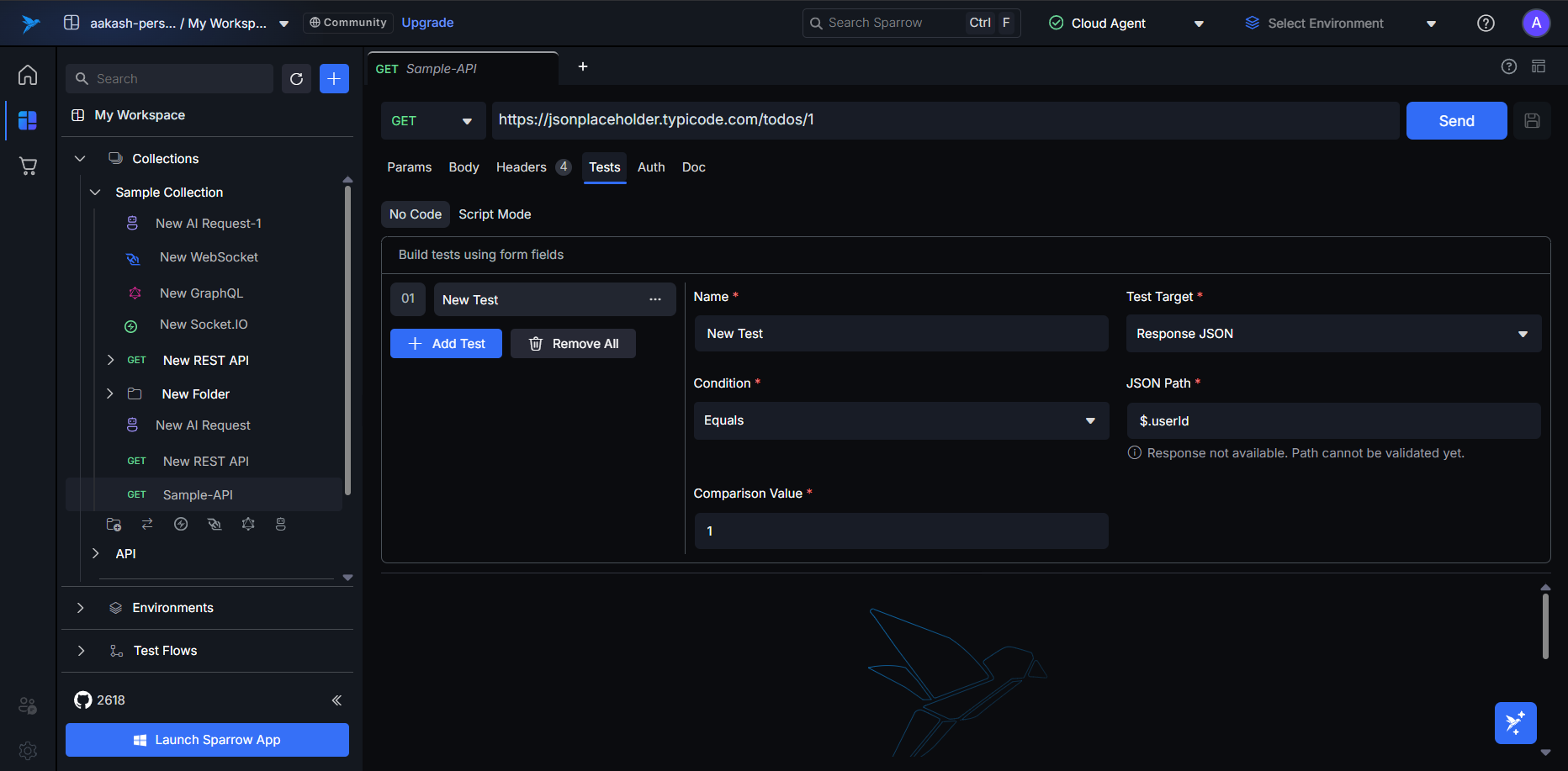The image size is (1568, 771).
Task: Open settings gear in left sidebar
Action: [x=28, y=750]
